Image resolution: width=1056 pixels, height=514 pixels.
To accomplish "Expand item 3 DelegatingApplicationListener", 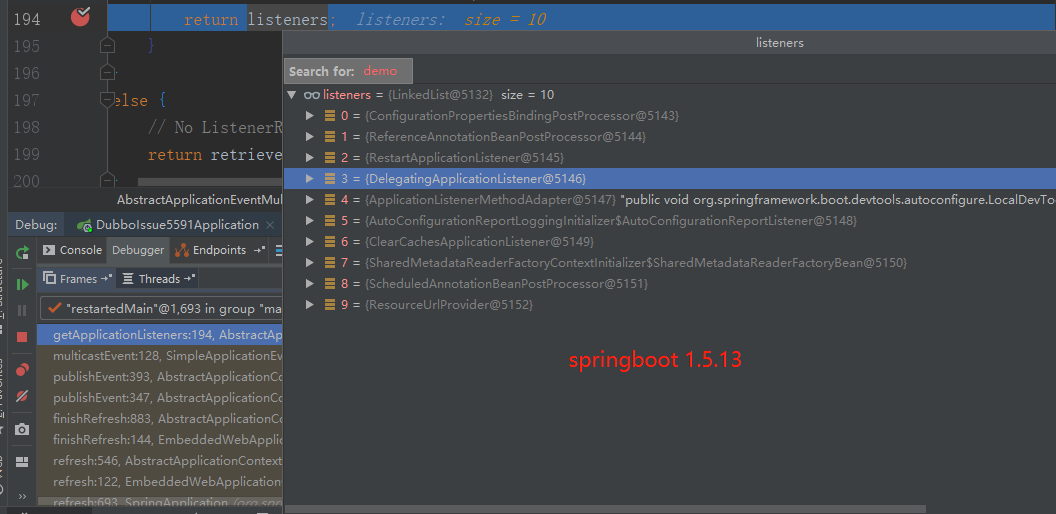I will [310, 179].
